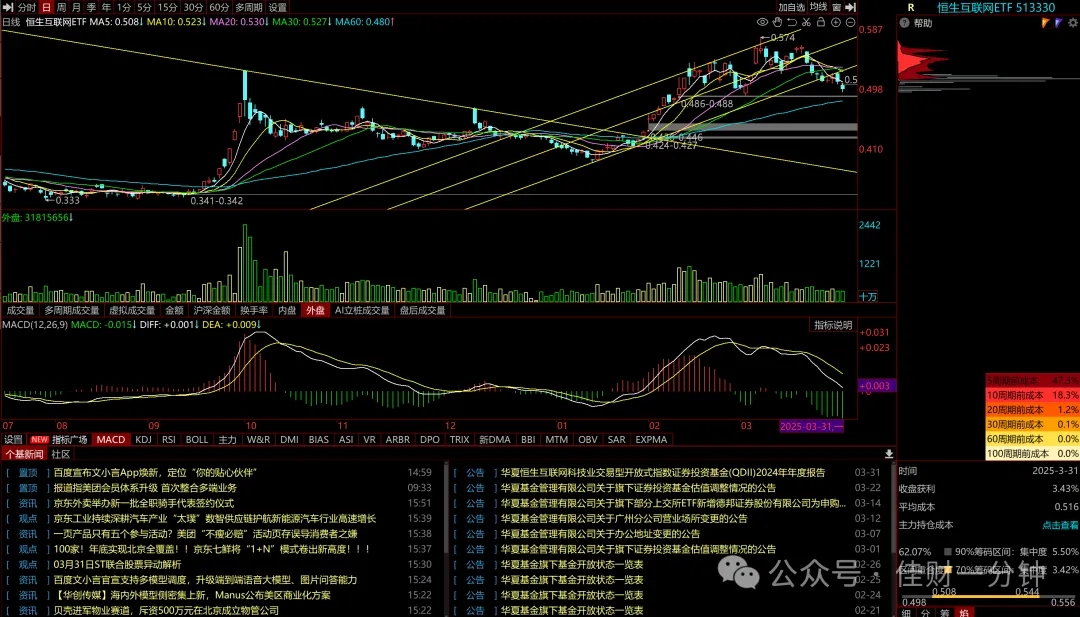
Task: Open the 个基新闻 tab
Action: pos(24,454)
